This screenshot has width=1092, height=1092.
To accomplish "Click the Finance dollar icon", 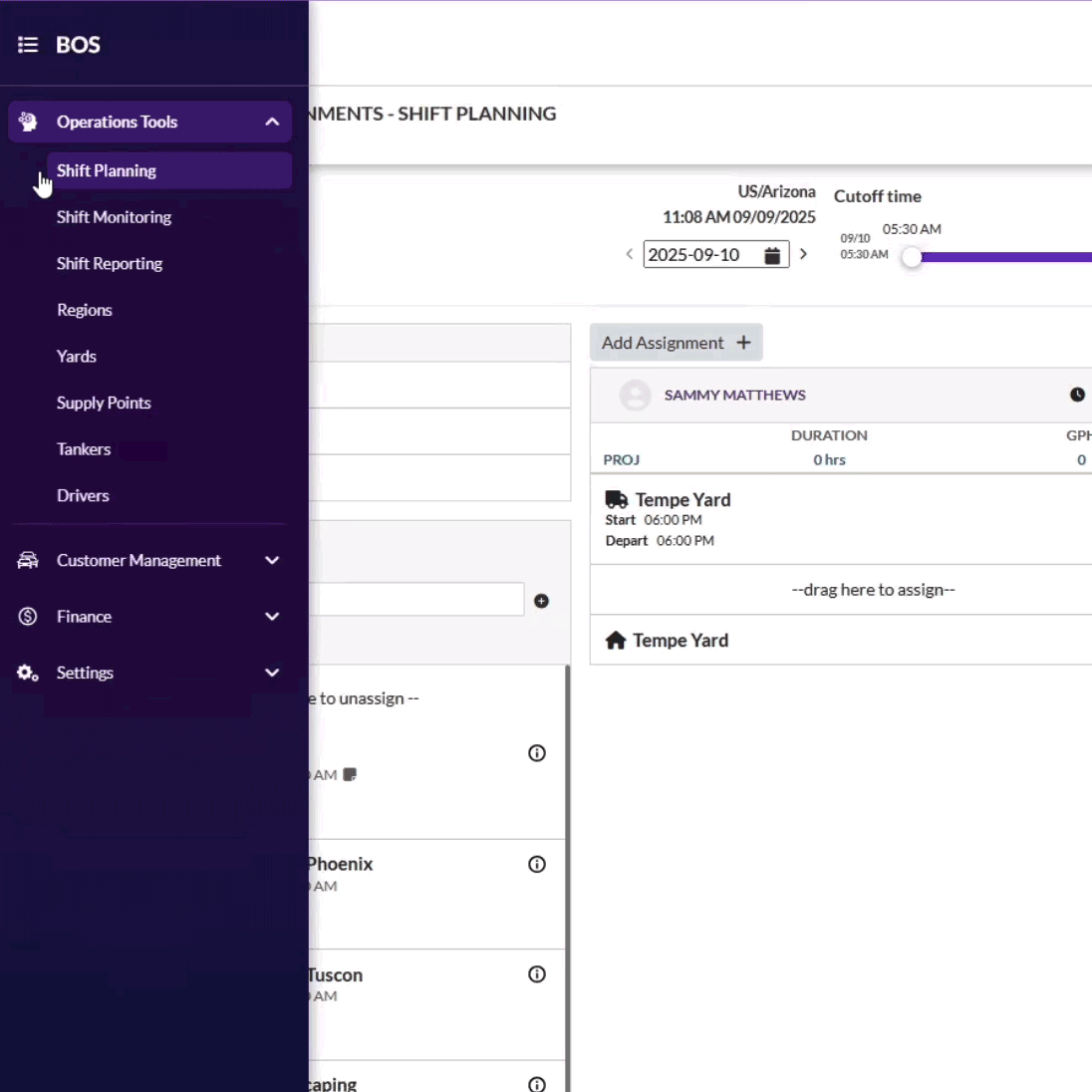I will pyautogui.click(x=28, y=617).
